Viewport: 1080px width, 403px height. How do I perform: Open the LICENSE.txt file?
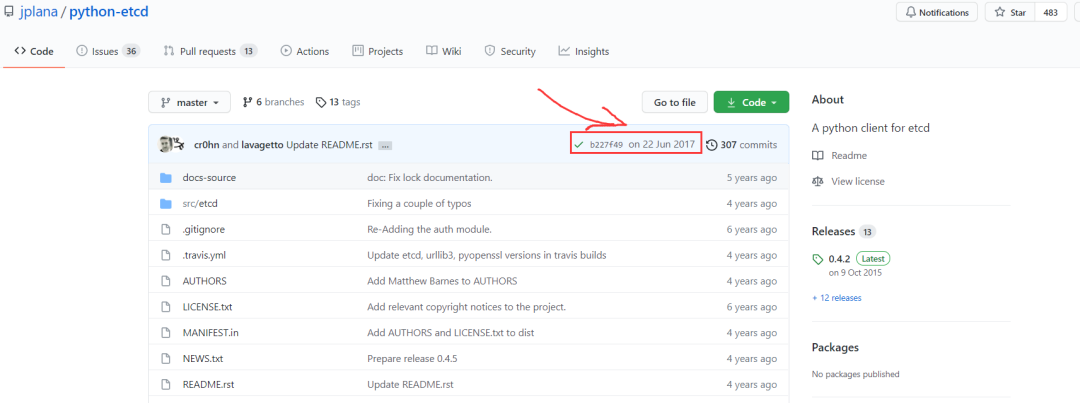coord(207,307)
